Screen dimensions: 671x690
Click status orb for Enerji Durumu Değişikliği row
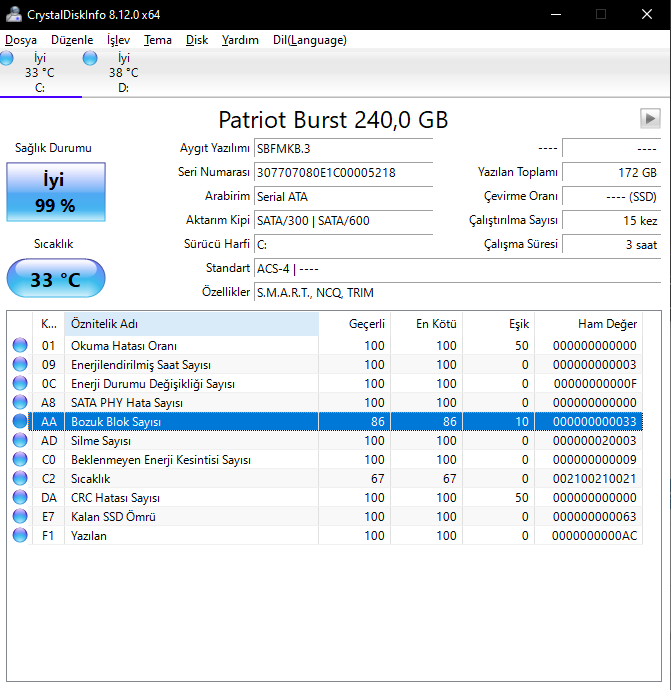[x=20, y=383]
